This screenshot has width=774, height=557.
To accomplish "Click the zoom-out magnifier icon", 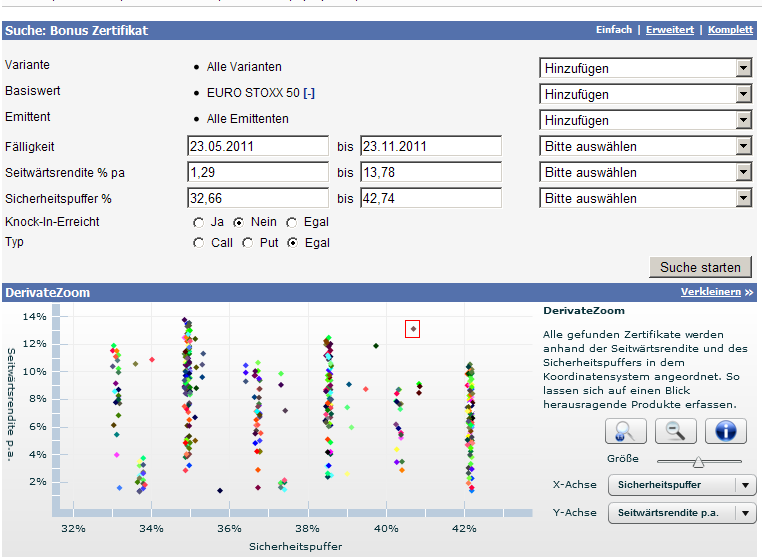I will tap(675, 431).
